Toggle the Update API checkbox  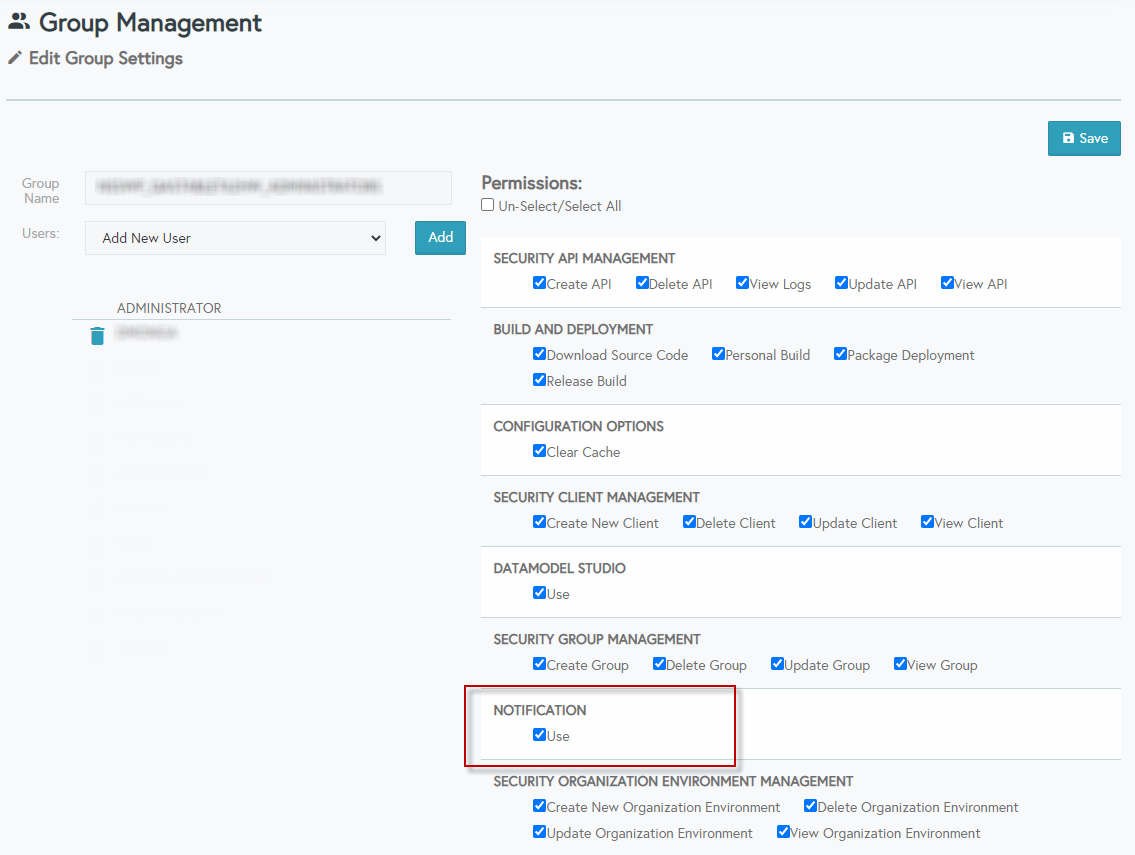pyautogui.click(x=841, y=282)
